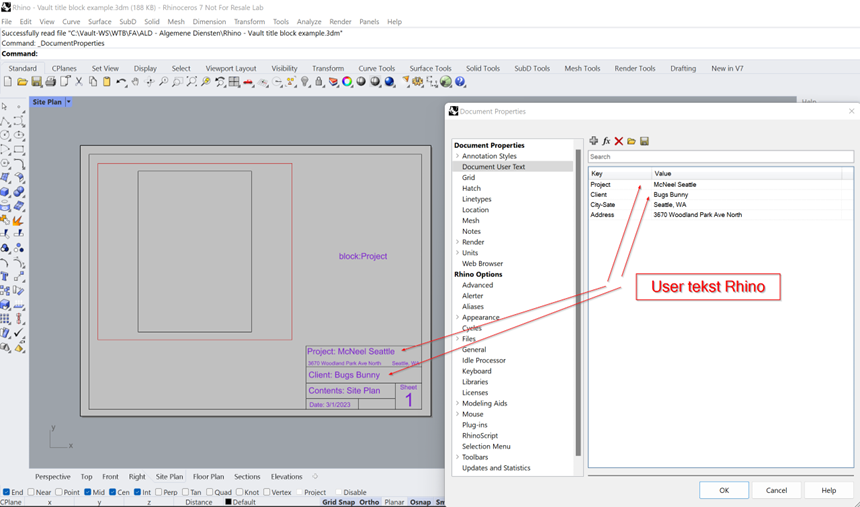Save the model with the floppy disk icon
The width and height of the screenshot is (860, 507).
pyautogui.click(x=36, y=82)
